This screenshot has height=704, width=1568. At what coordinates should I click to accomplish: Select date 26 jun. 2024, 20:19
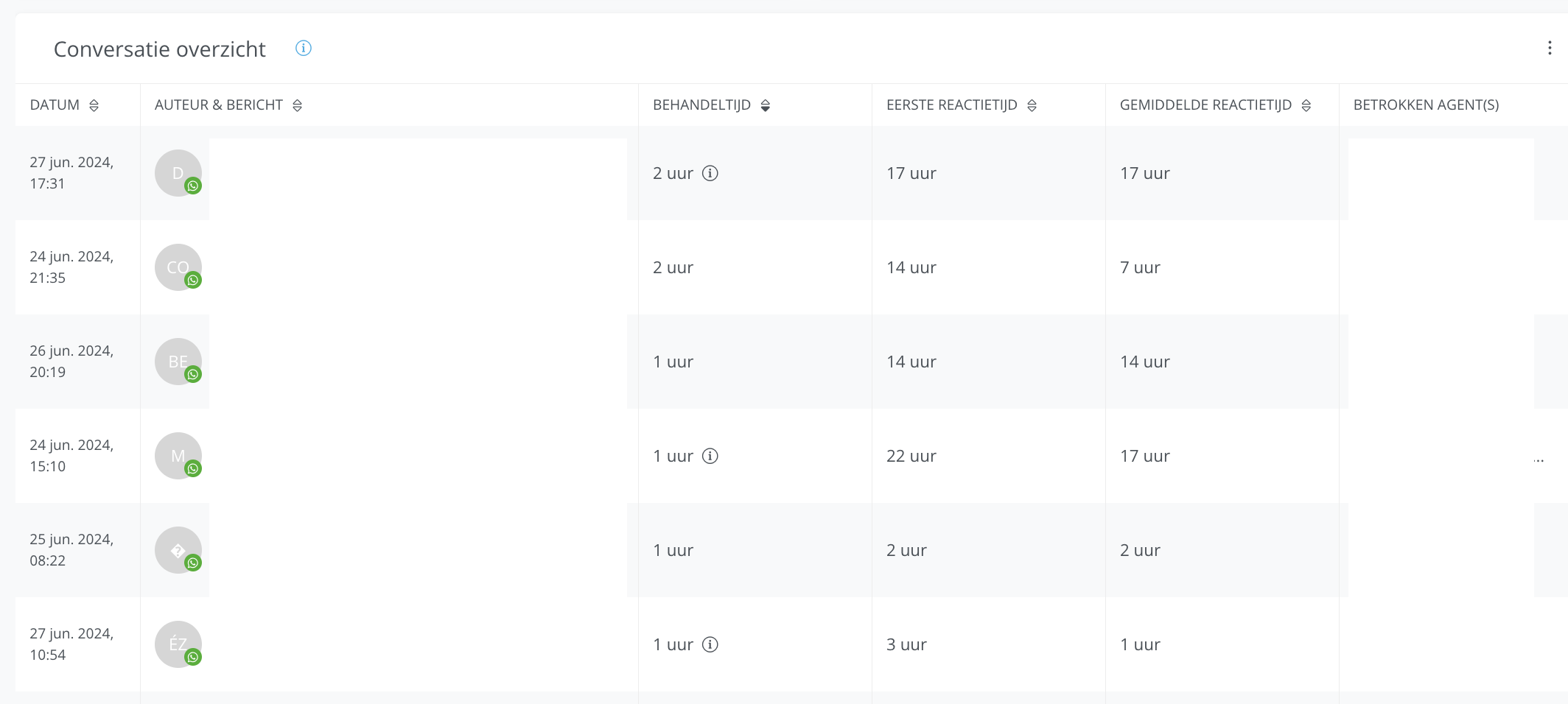click(x=71, y=362)
